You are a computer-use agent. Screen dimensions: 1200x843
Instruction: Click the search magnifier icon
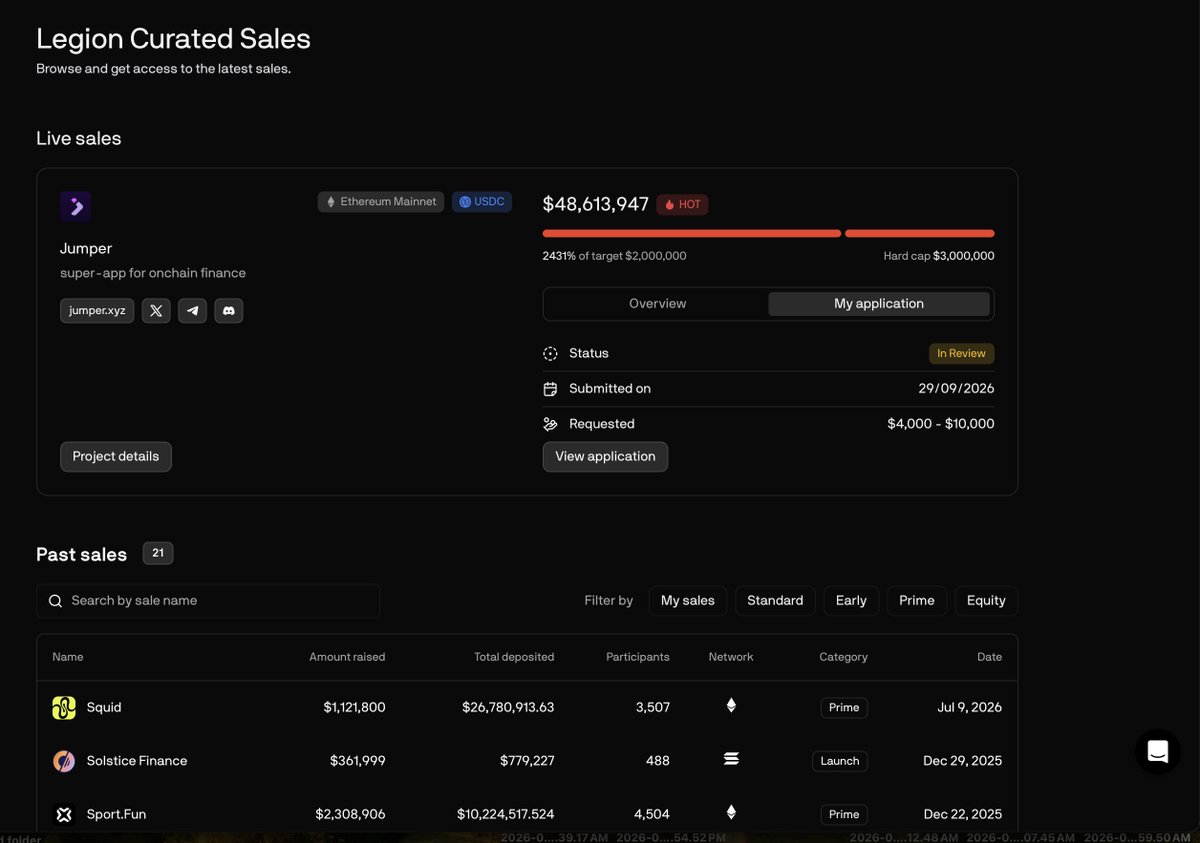(56, 601)
